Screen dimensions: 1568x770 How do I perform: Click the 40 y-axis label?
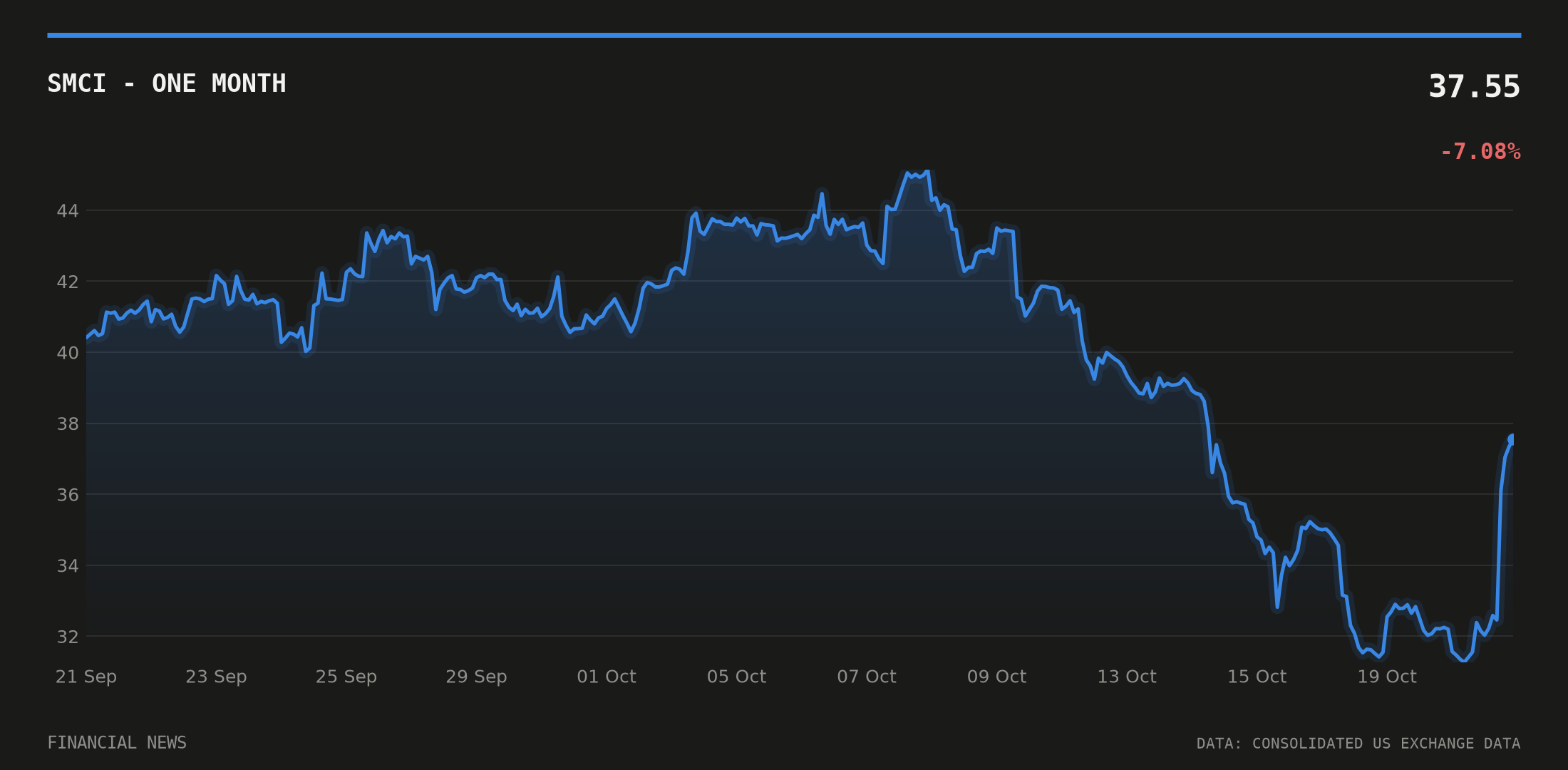click(68, 353)
